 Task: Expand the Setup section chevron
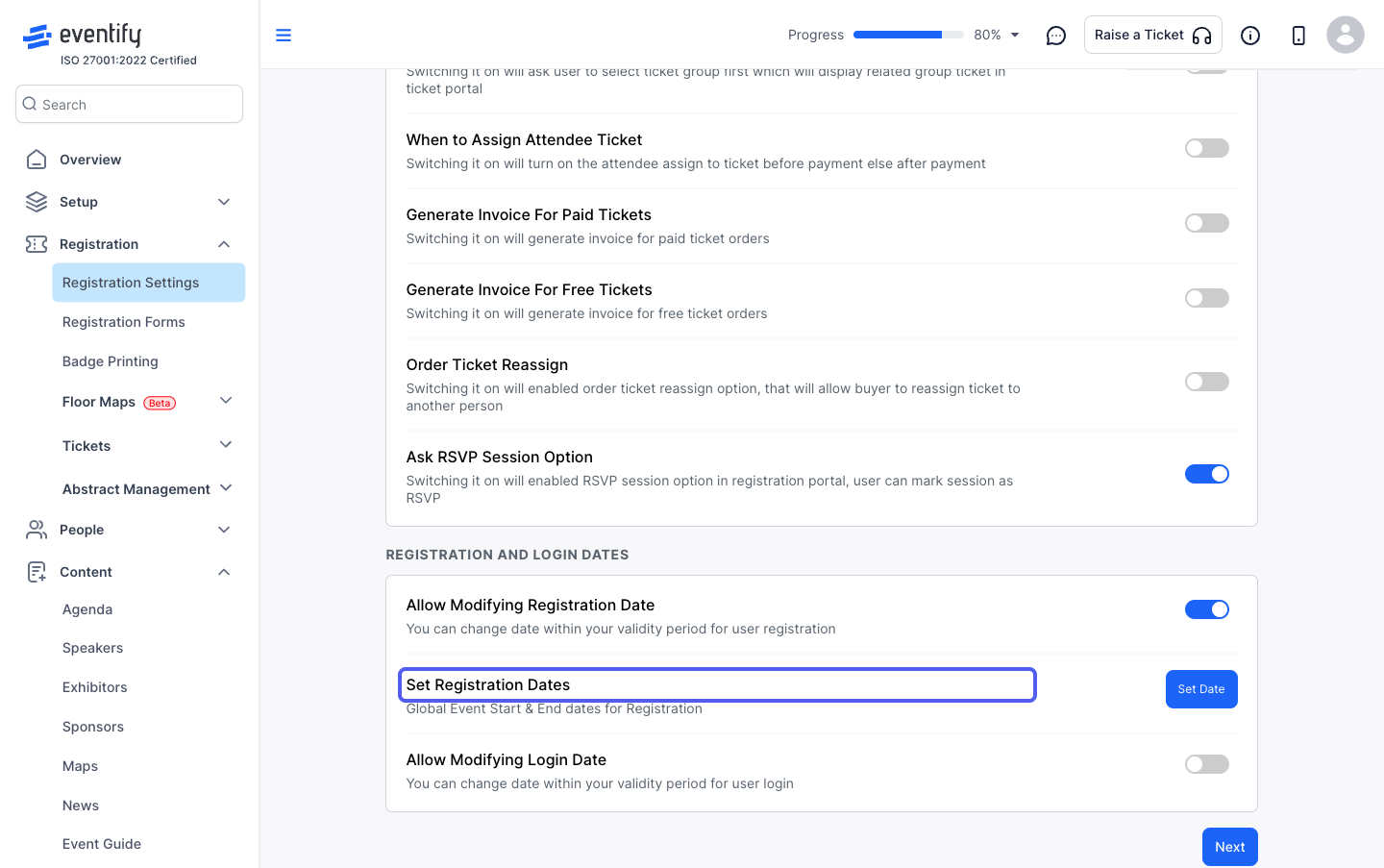224,202
